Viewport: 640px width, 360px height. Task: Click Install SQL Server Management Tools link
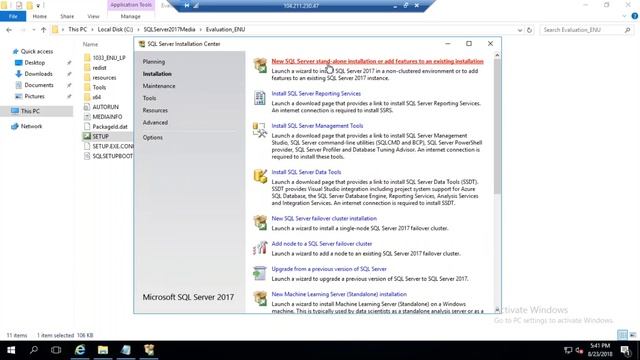coord(317,126)
